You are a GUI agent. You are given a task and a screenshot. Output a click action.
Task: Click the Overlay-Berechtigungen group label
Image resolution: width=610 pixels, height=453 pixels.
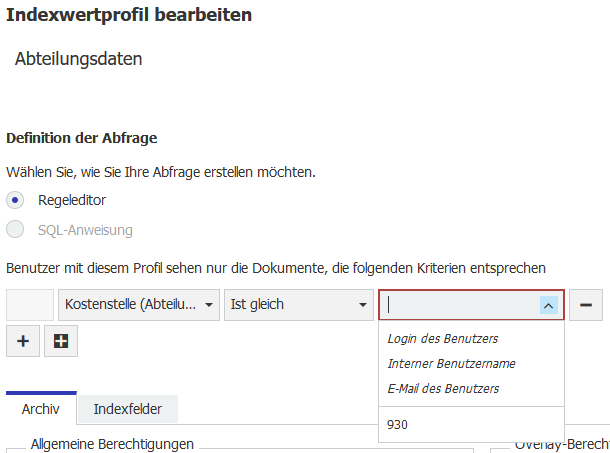(x=562, y=444)
